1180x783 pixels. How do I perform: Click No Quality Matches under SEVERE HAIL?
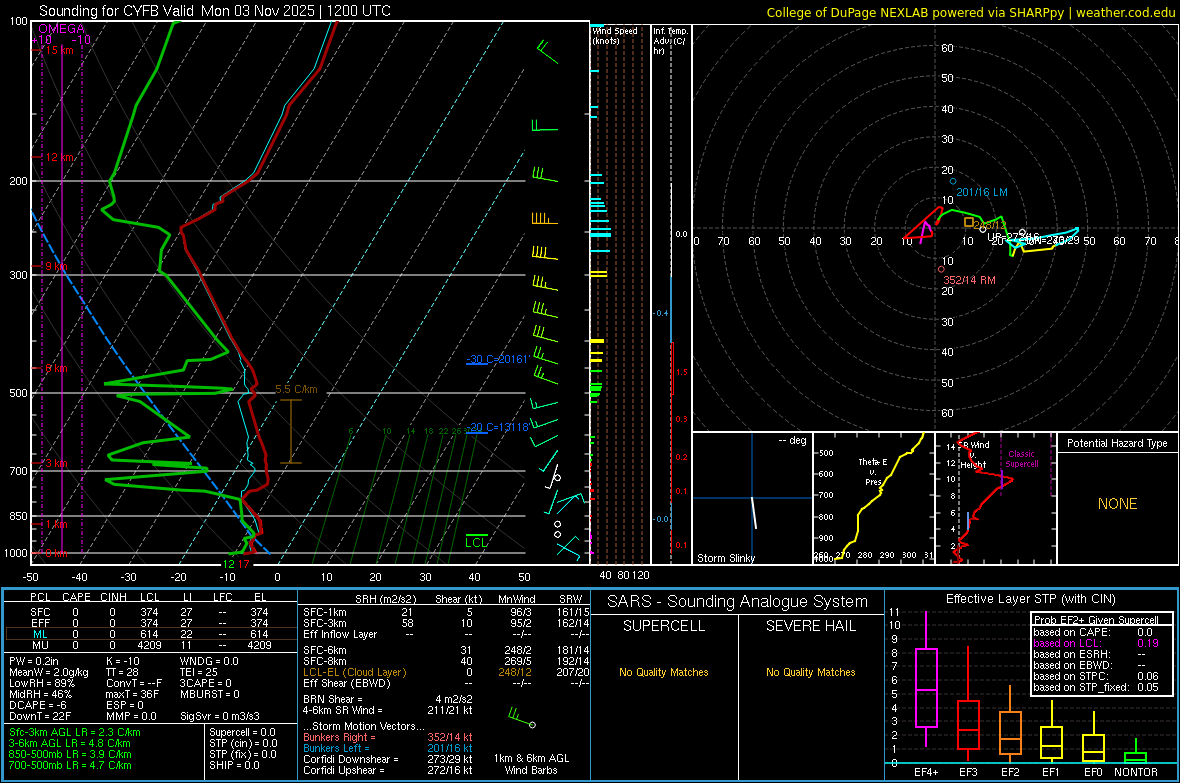click(x=810, y=672)
